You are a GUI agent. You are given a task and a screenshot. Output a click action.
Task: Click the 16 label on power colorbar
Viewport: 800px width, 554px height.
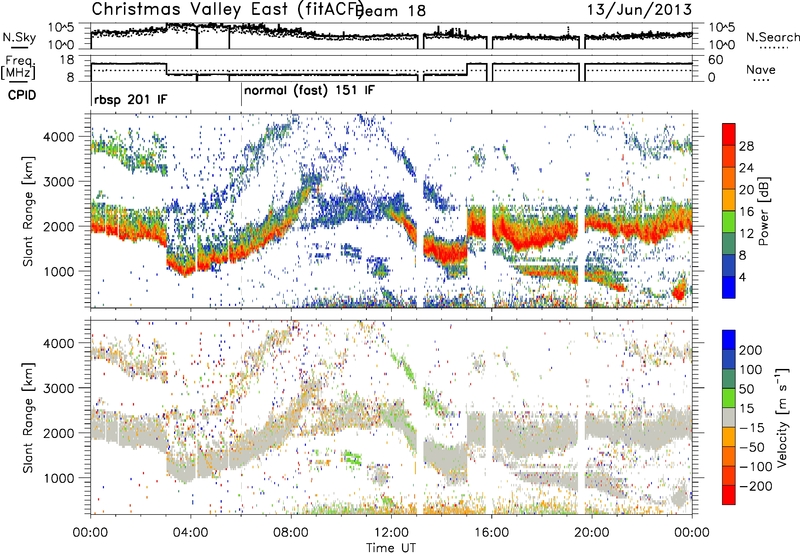tap(746, 212)
